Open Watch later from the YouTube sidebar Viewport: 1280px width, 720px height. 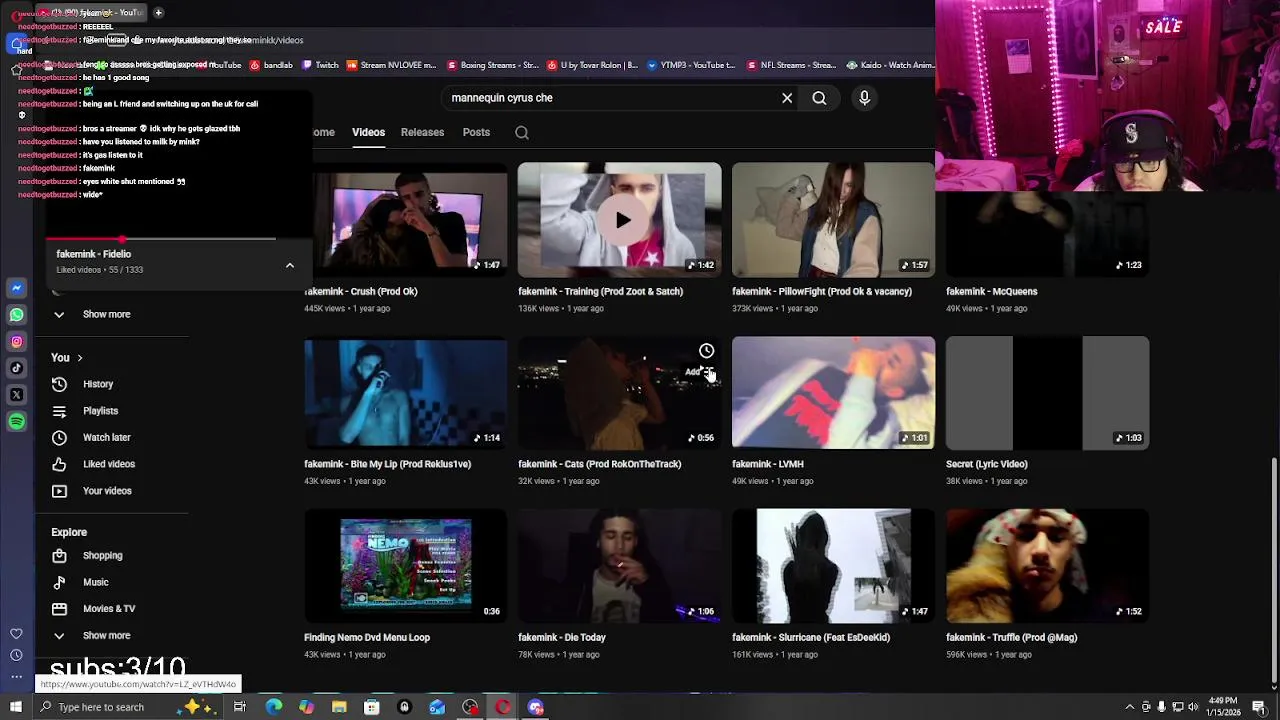pyautogui.click(x=106, y=437)
